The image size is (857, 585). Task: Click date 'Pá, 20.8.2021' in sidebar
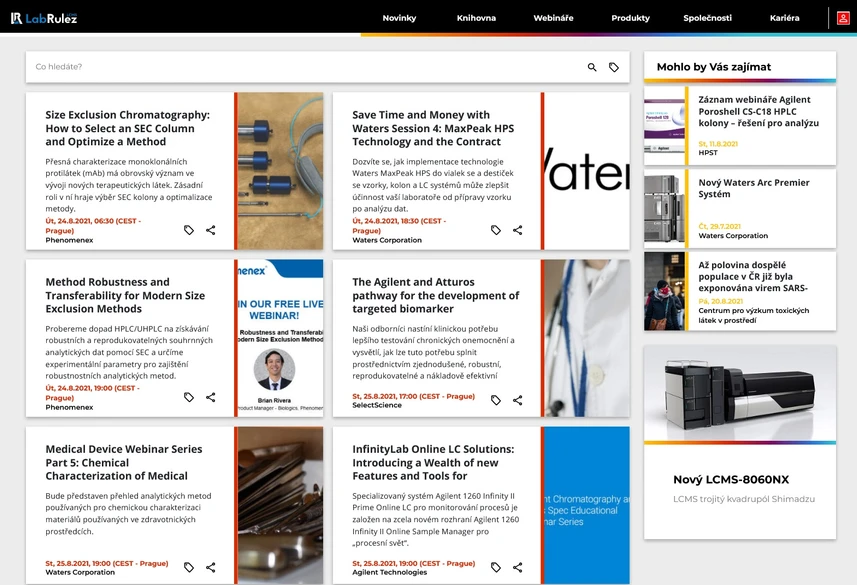point(720,301)
